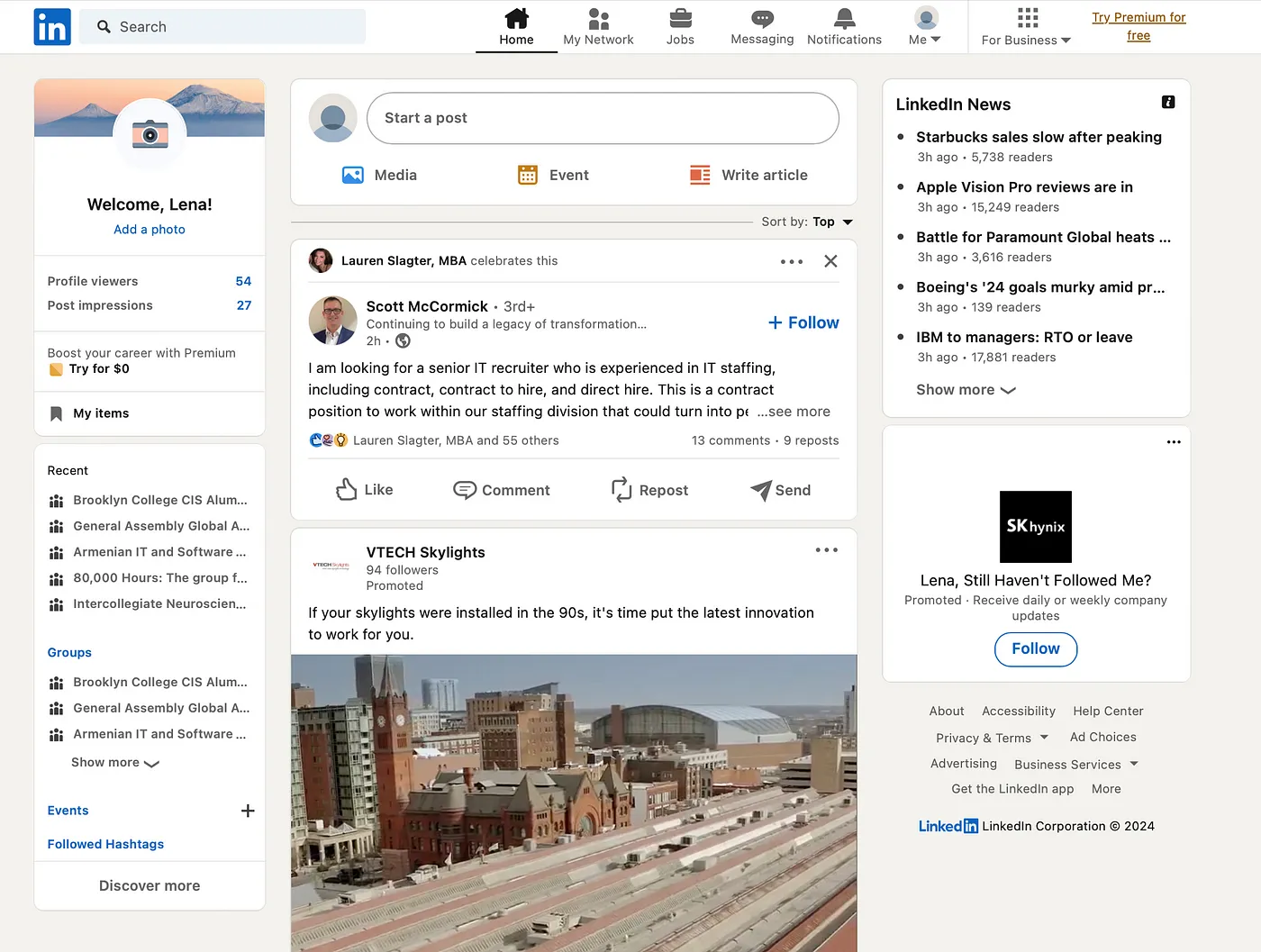Expand Show more under Groups

click(115, 763)
